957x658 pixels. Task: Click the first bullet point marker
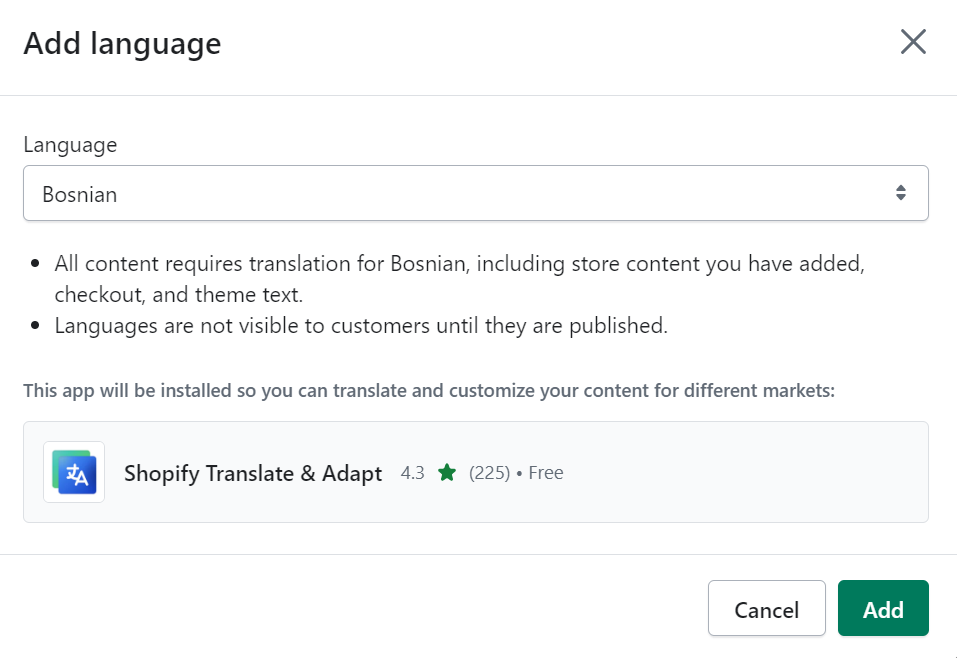coord(36,265)
